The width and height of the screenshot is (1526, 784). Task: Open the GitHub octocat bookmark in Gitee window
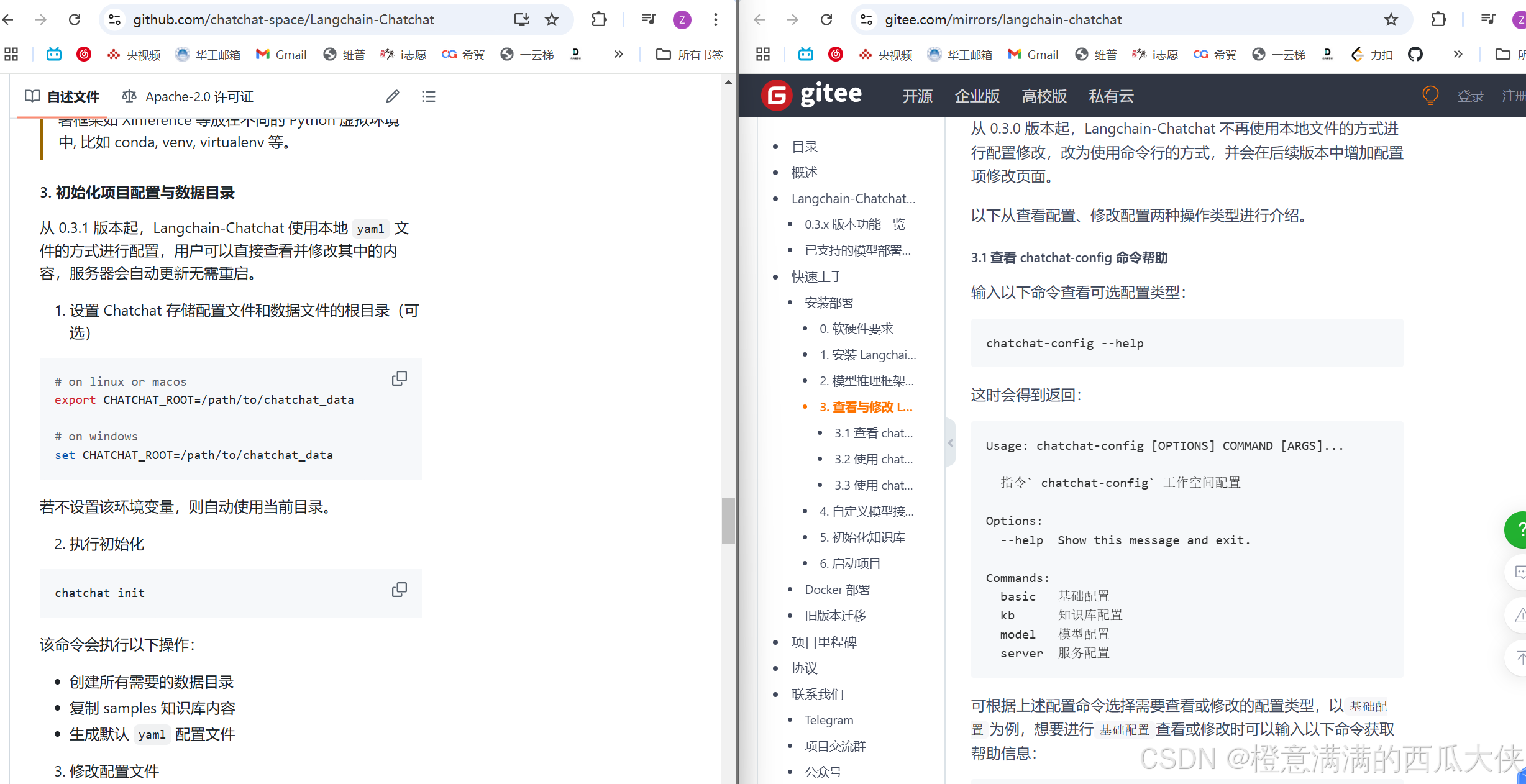[1415, 54]
